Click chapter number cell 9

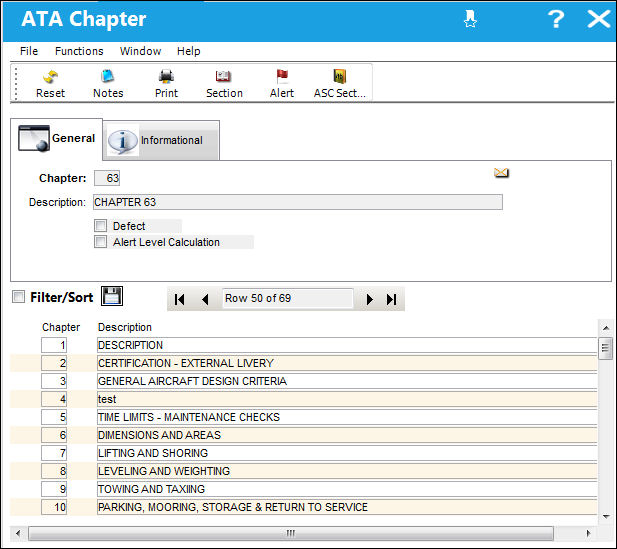tap(54, 489)
